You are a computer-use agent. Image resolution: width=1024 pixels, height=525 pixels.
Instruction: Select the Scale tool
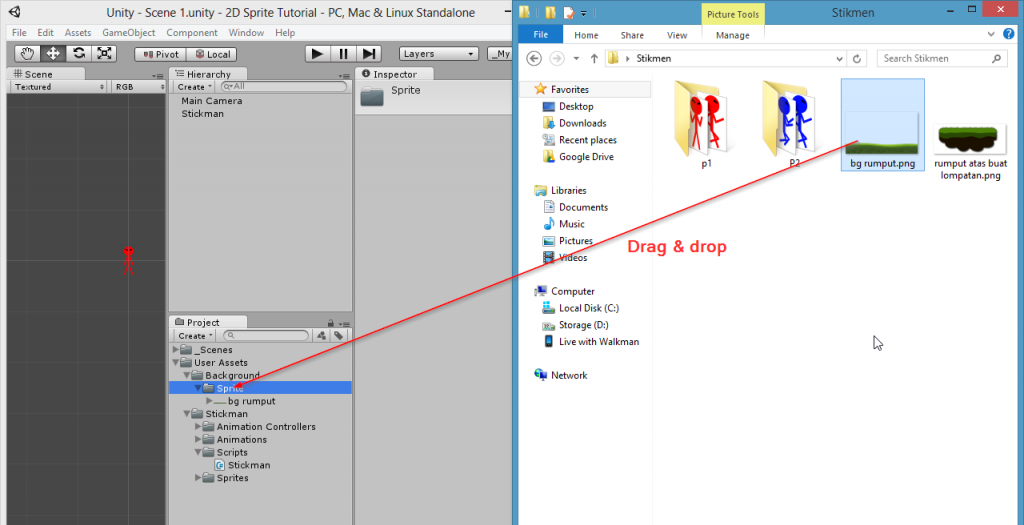105,54
